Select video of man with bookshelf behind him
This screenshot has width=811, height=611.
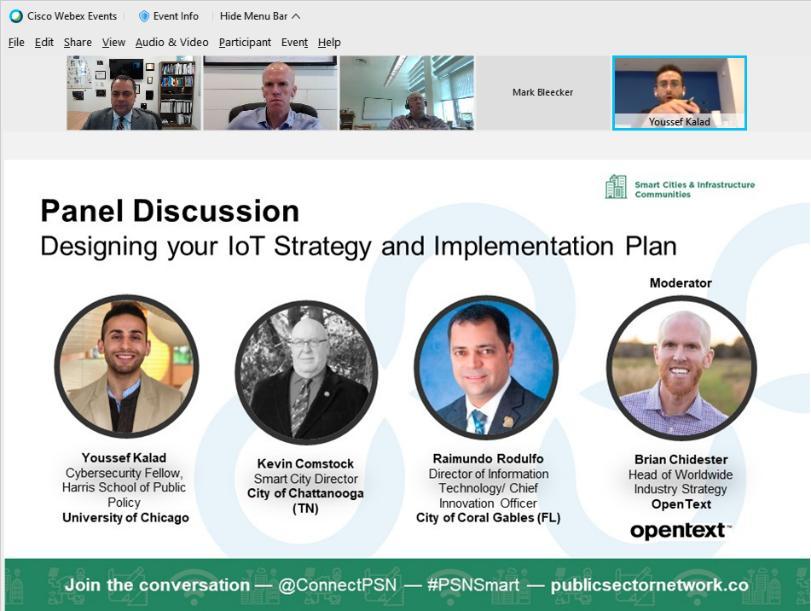[x=133, y=93]
